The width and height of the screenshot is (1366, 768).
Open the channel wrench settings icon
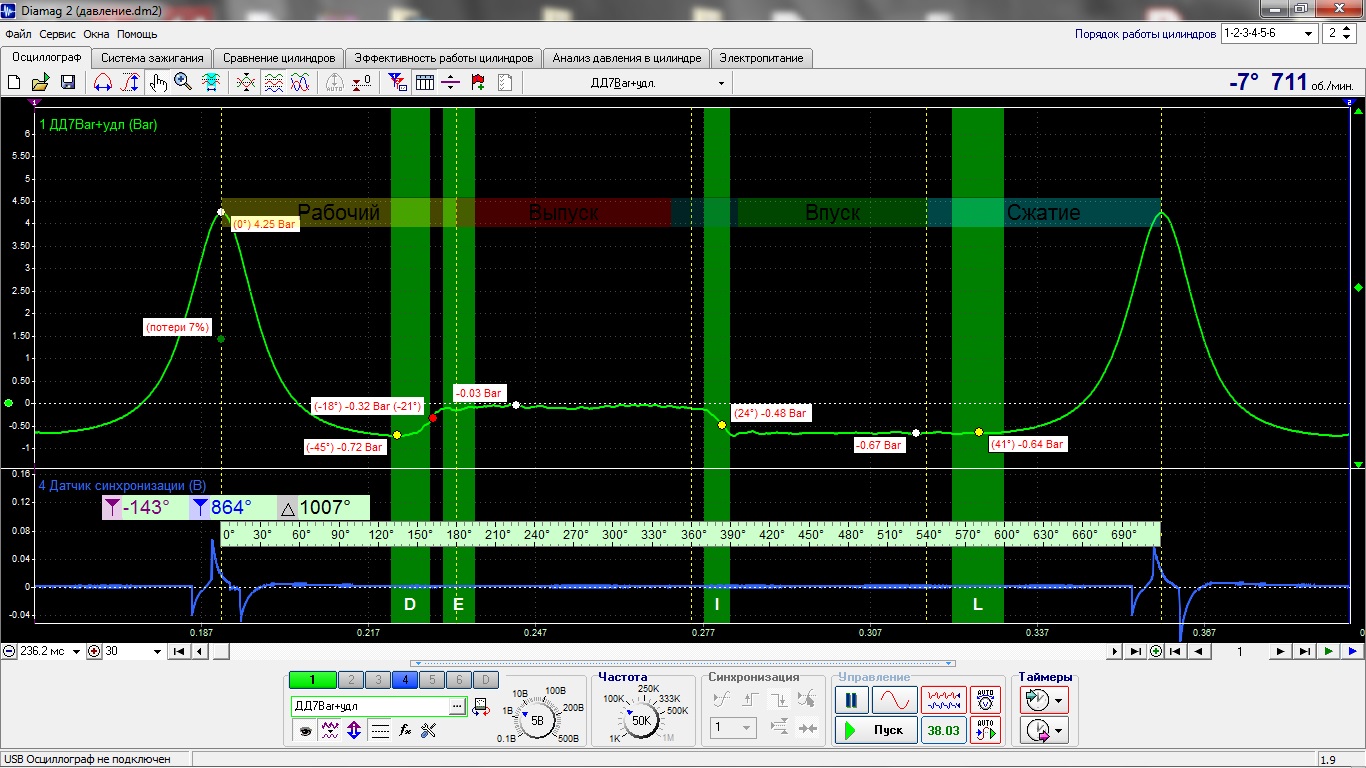click(x=429, y=731)
